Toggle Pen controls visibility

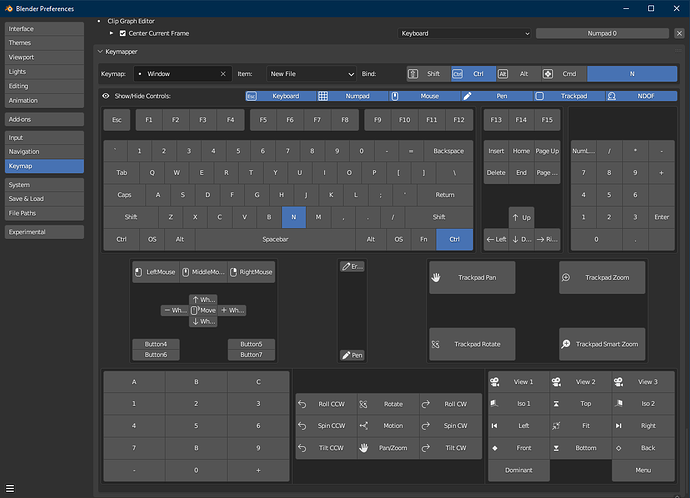coord(496,96)
